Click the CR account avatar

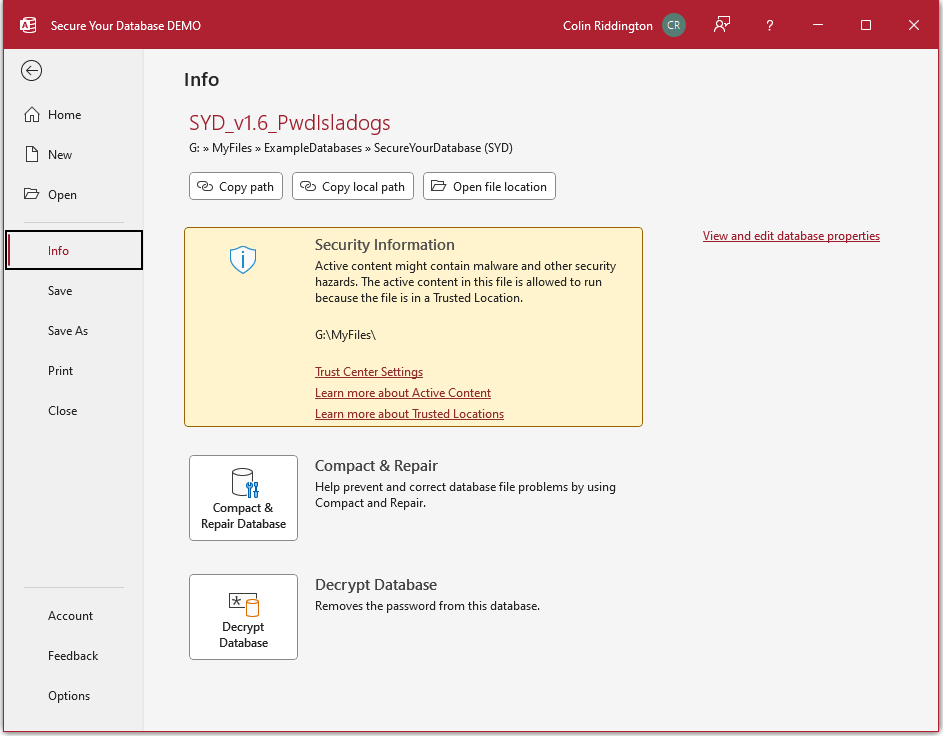click(674, 25)
